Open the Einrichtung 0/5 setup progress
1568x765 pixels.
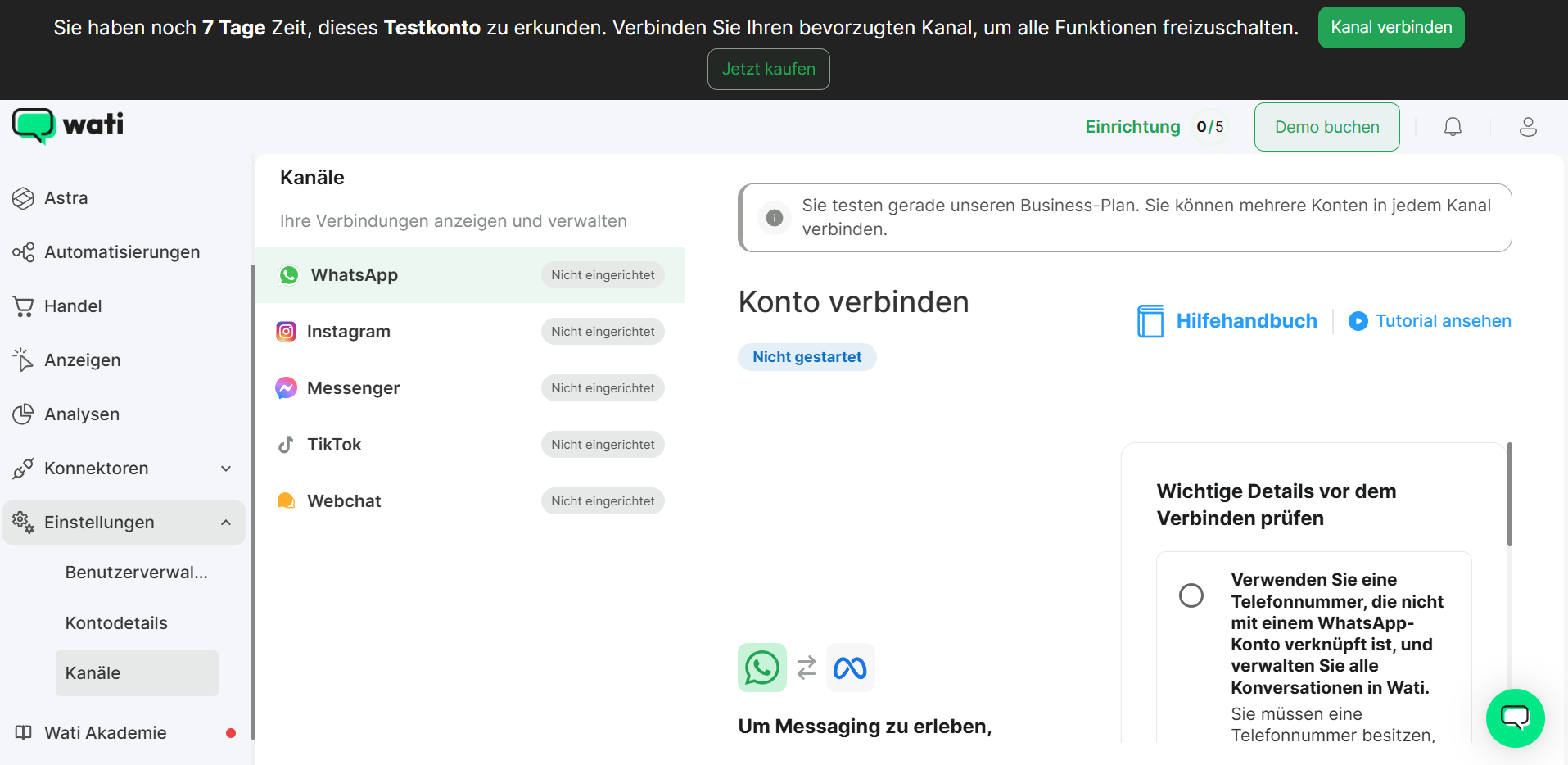click(1155, 127)
